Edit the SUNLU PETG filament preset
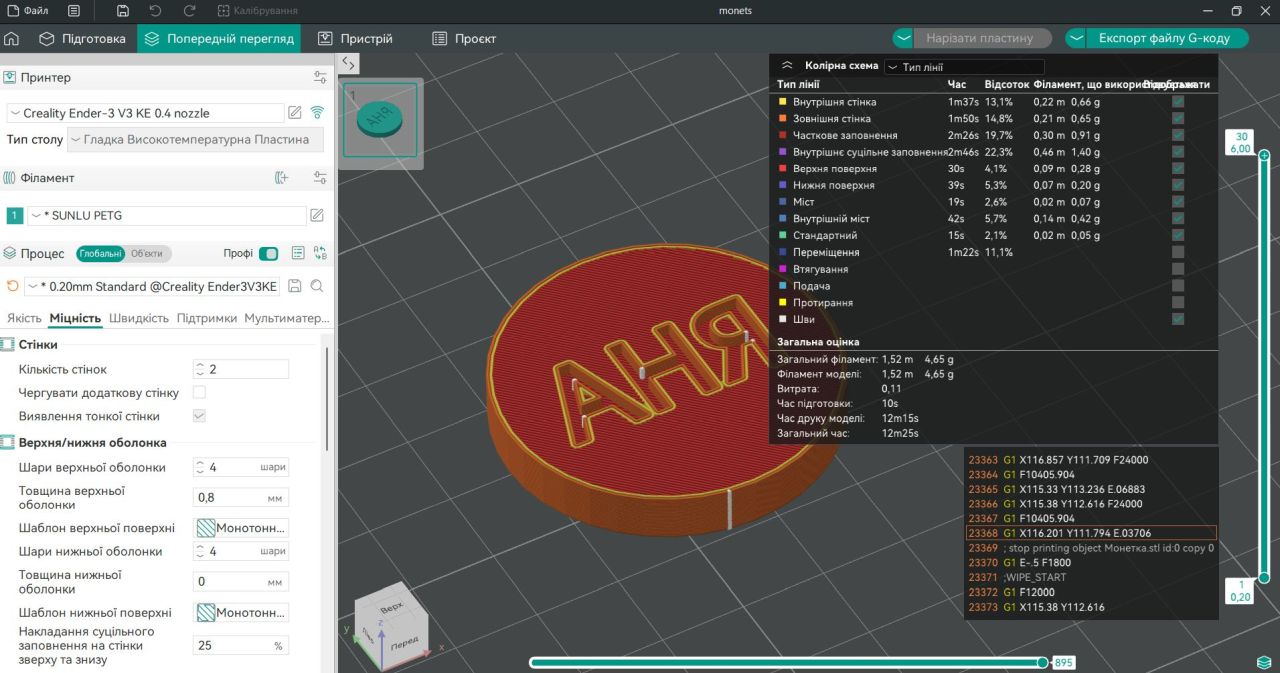Viewport: 1280px width, 673px height. point(317,215)
